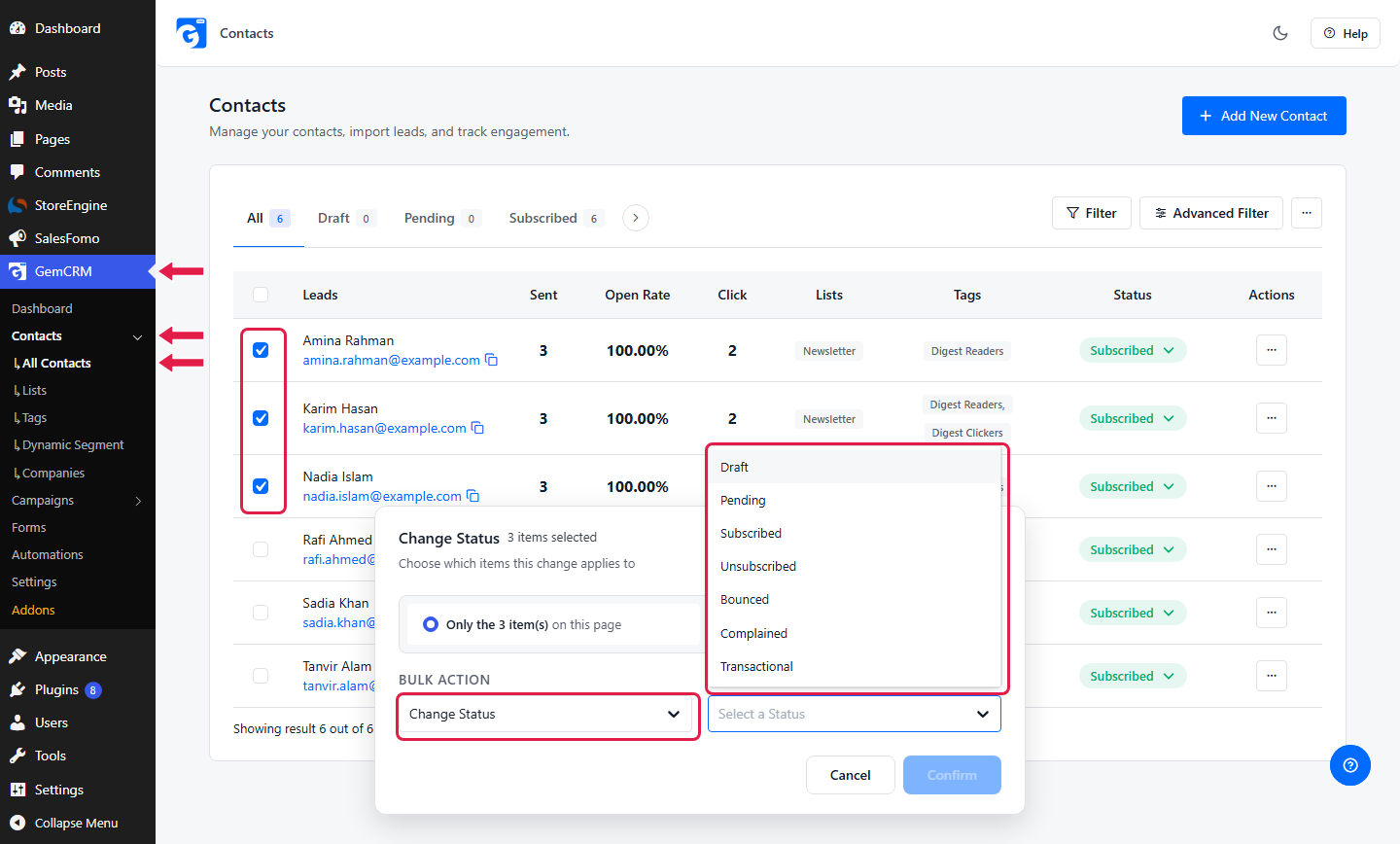Viewport: 1400px width, 844px height.
Task: Open actions menu for Nadia Islam
Action: [1272, 486]
